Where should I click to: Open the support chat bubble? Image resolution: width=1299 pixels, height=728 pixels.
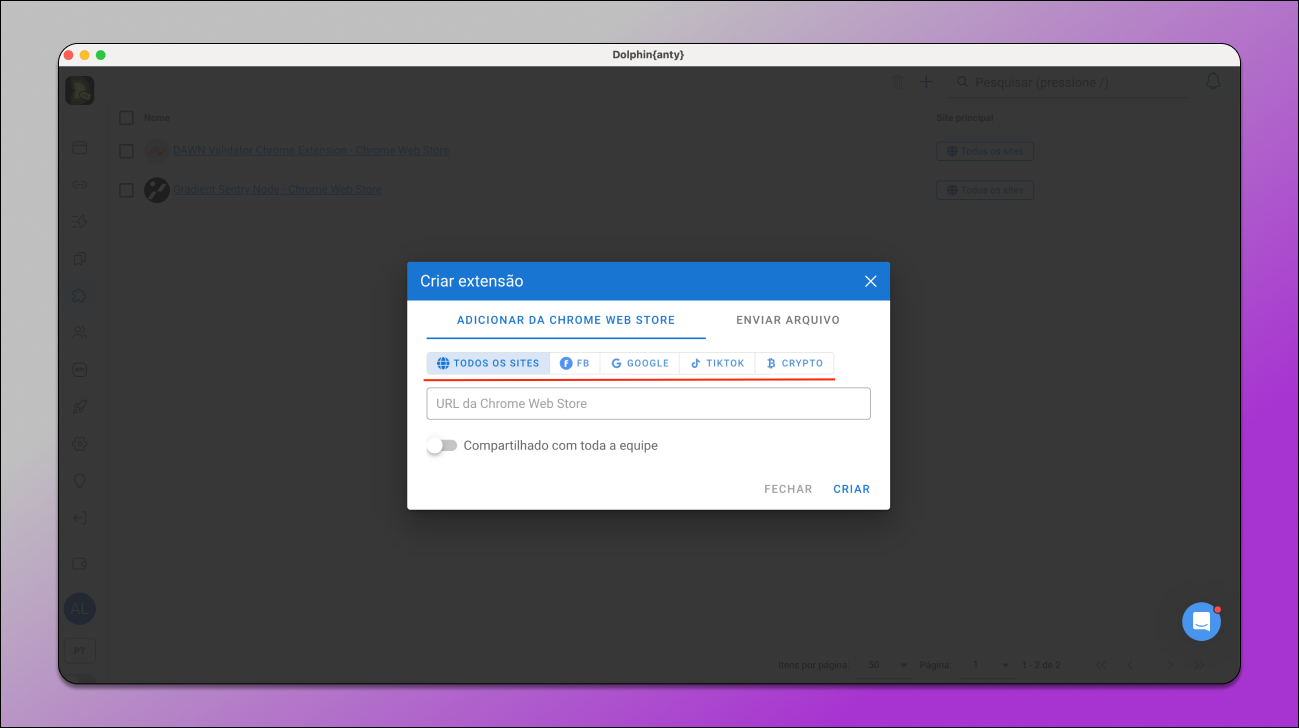(x=1201, y=621)
